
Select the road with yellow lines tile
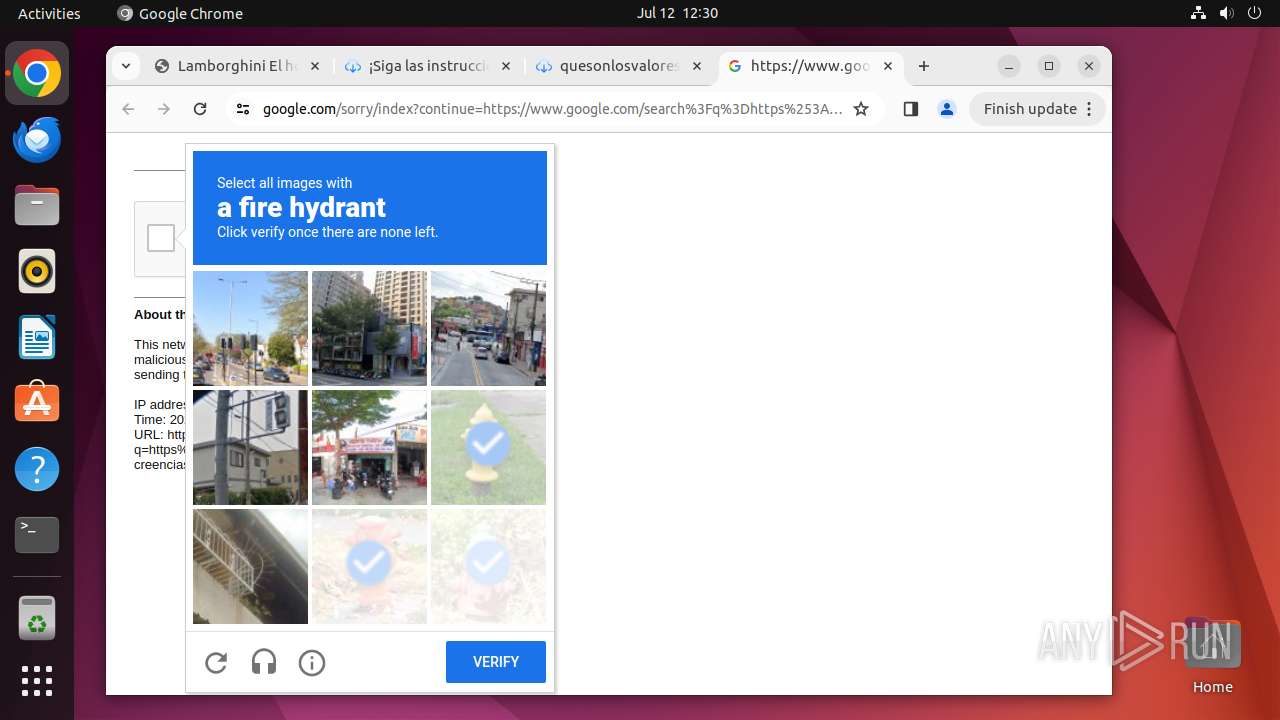click(x=488, y=328)
